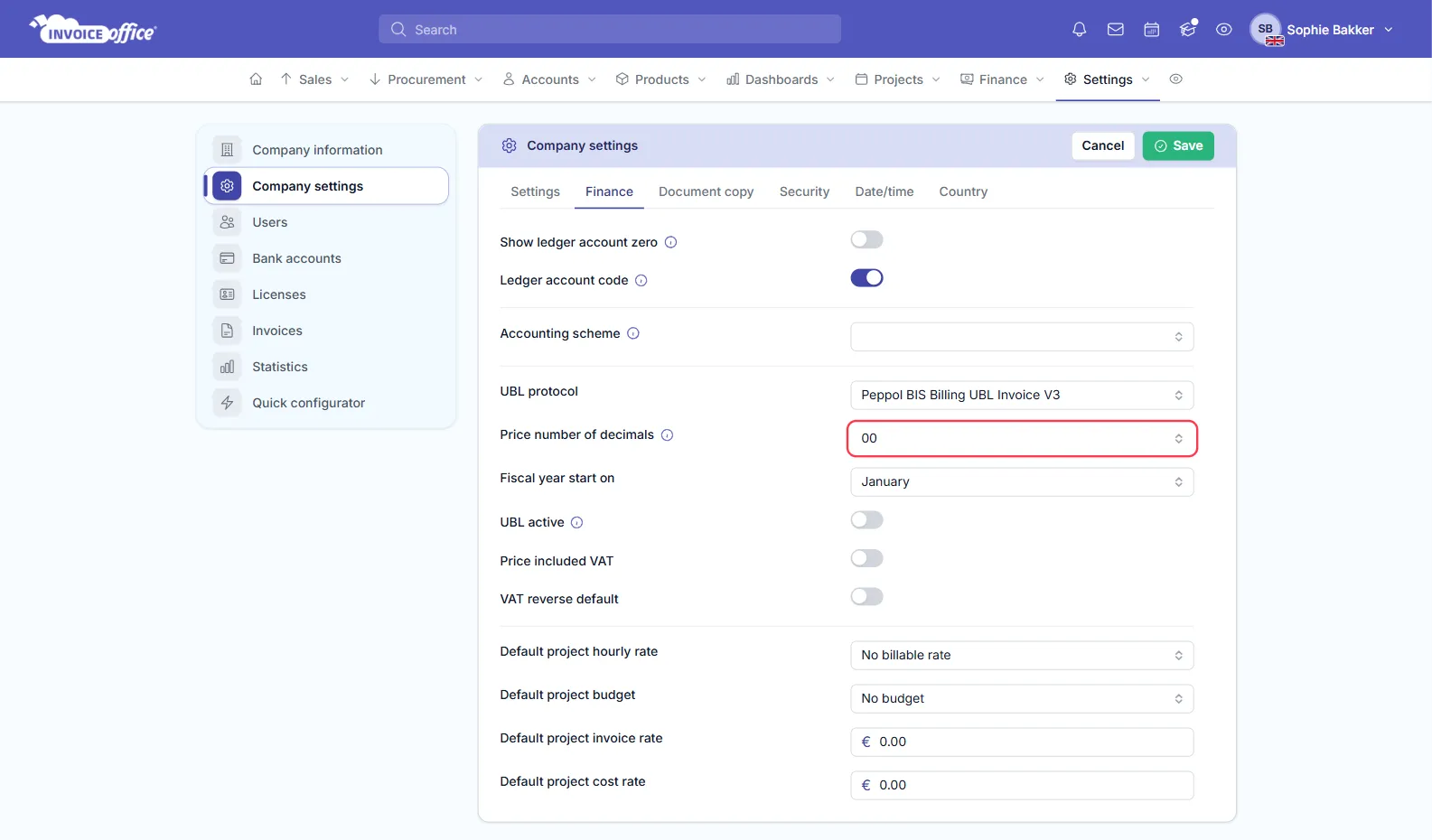
Task: Open the Accounting scheme dropdown
Action: coord(1022,337)
